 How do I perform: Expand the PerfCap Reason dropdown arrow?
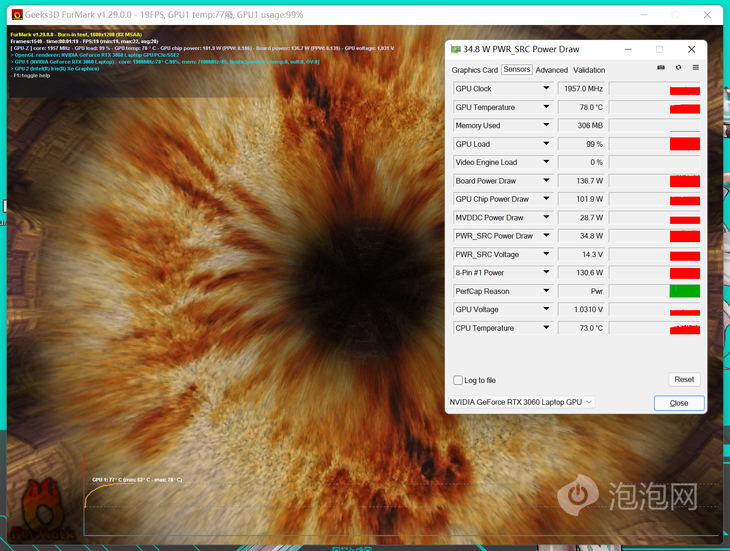pyautogui.click(x=546, y=291)
